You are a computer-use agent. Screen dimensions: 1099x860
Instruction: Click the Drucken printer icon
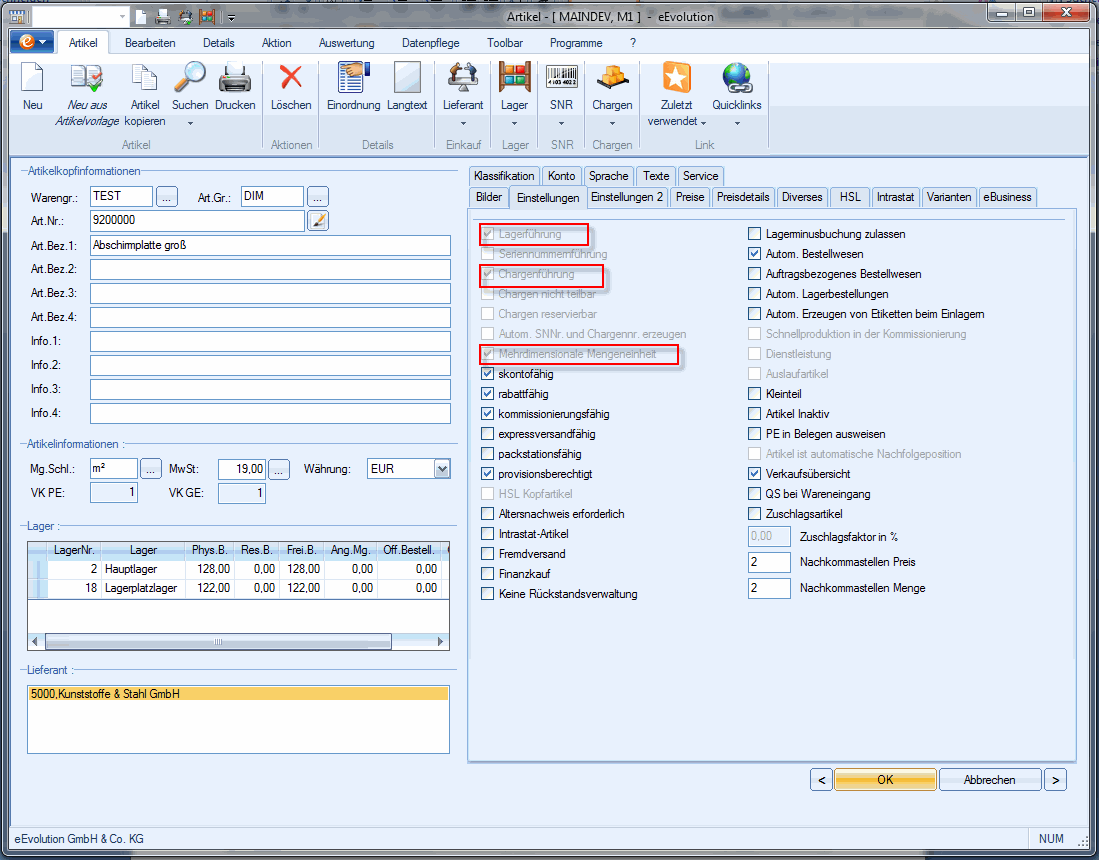235,80
